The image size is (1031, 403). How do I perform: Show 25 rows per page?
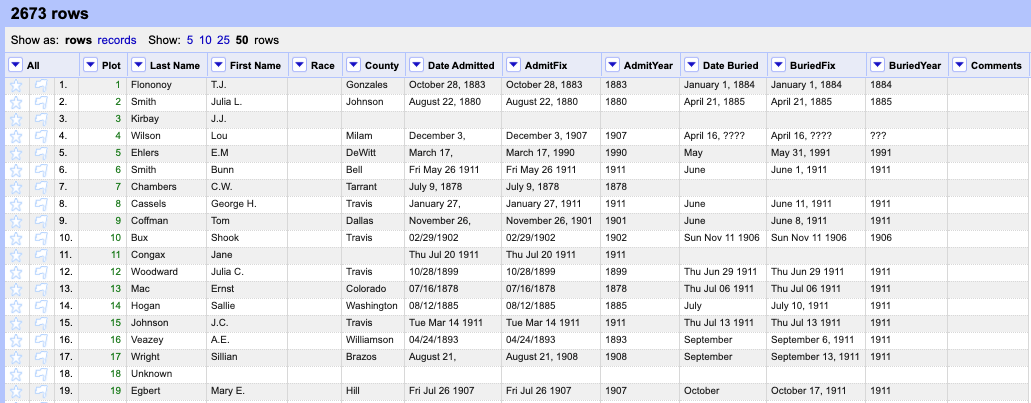[x=224, y=40]
